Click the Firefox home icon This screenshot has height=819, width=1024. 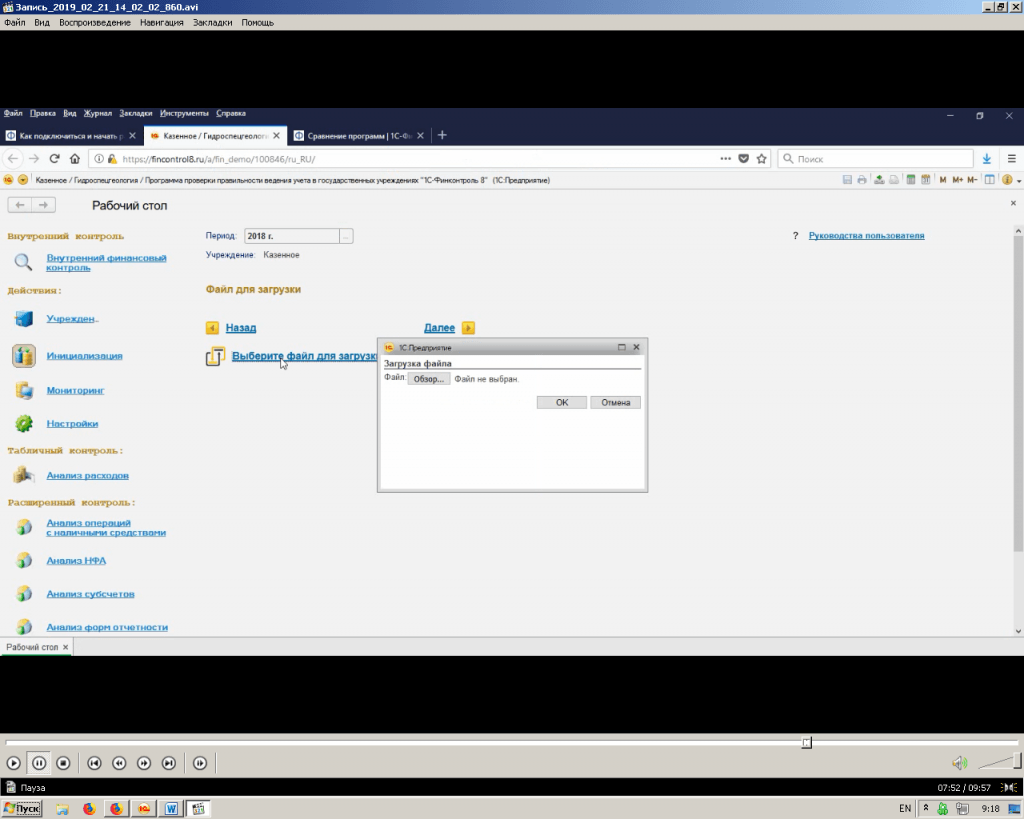click(75, 159)
